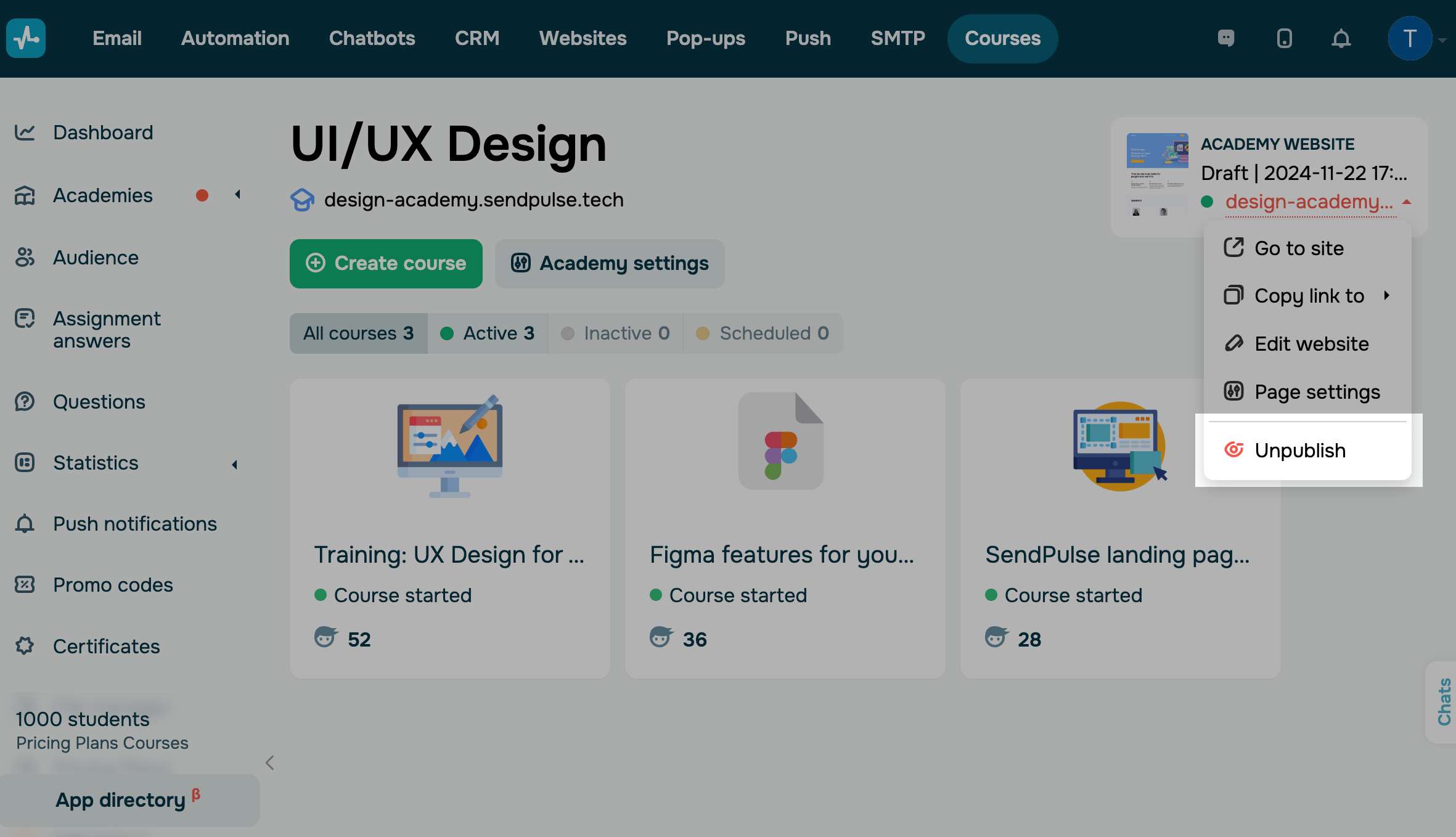Collapse the design-academy site dropdown
The width and height of the screenshot is (1456, 837).
[1407, 202]
